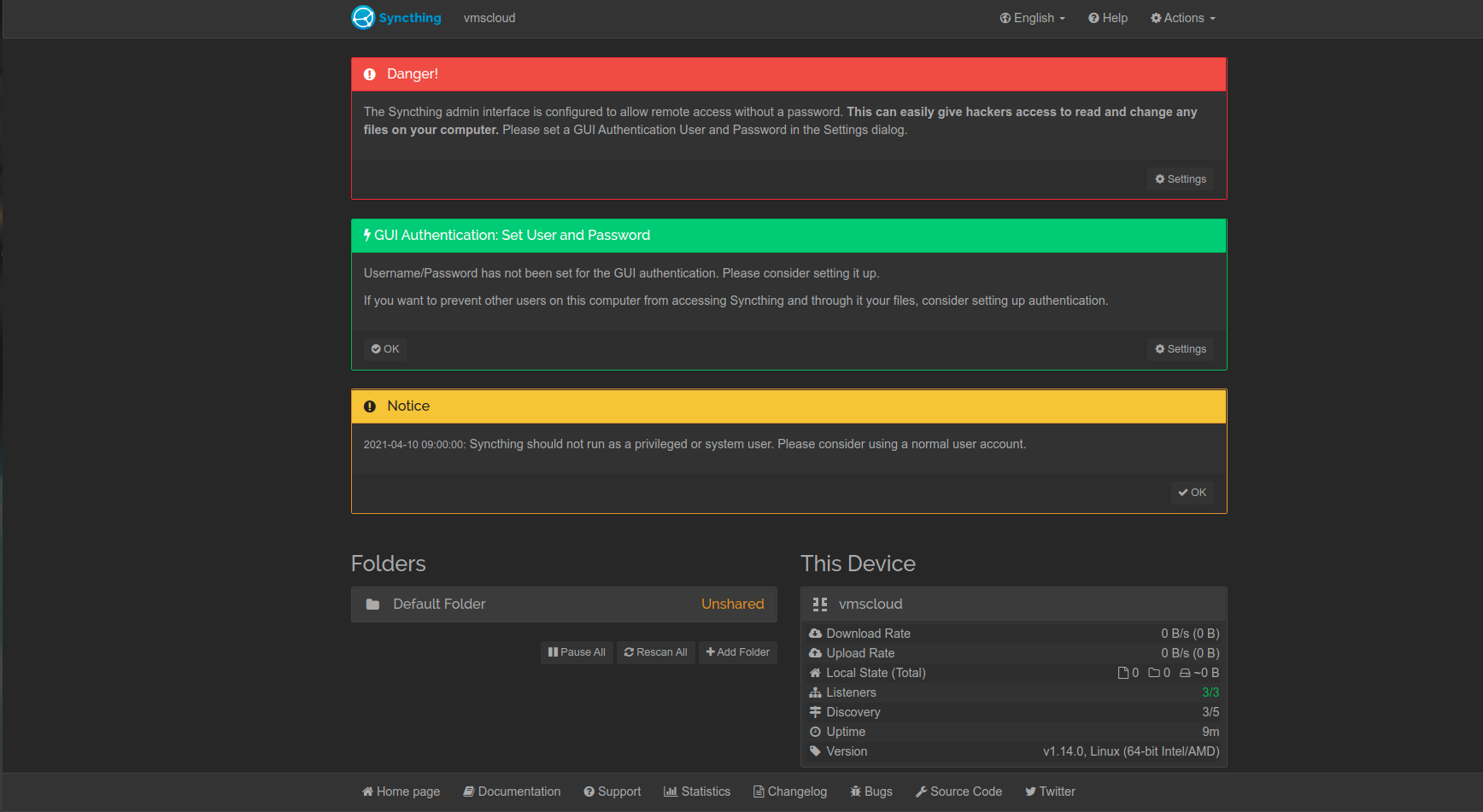Click the vmscloud device name in navbar
This screenshot has height=812, width=1483.
point(489,18)
